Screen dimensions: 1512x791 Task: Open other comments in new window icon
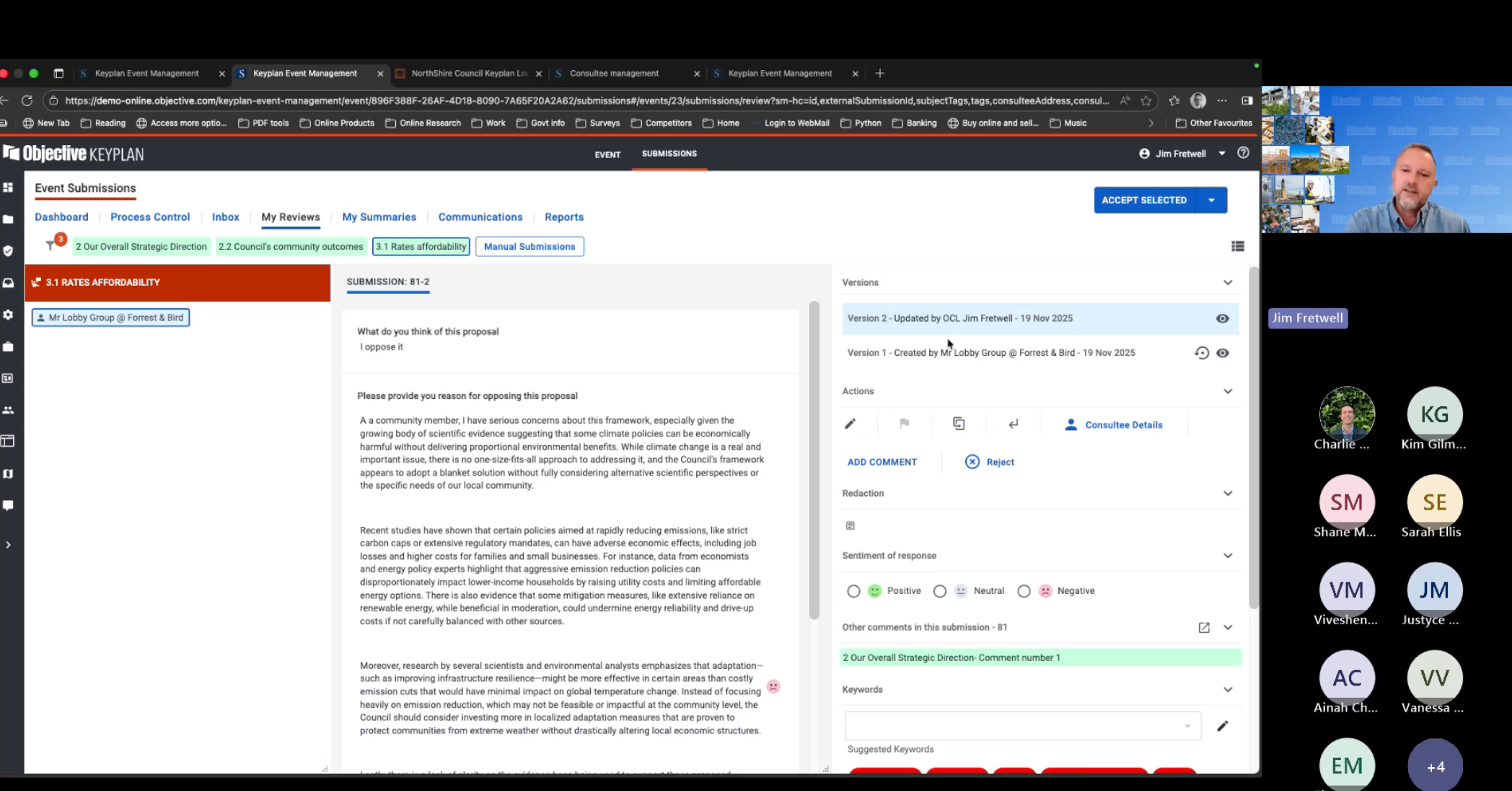point(1204,627)
